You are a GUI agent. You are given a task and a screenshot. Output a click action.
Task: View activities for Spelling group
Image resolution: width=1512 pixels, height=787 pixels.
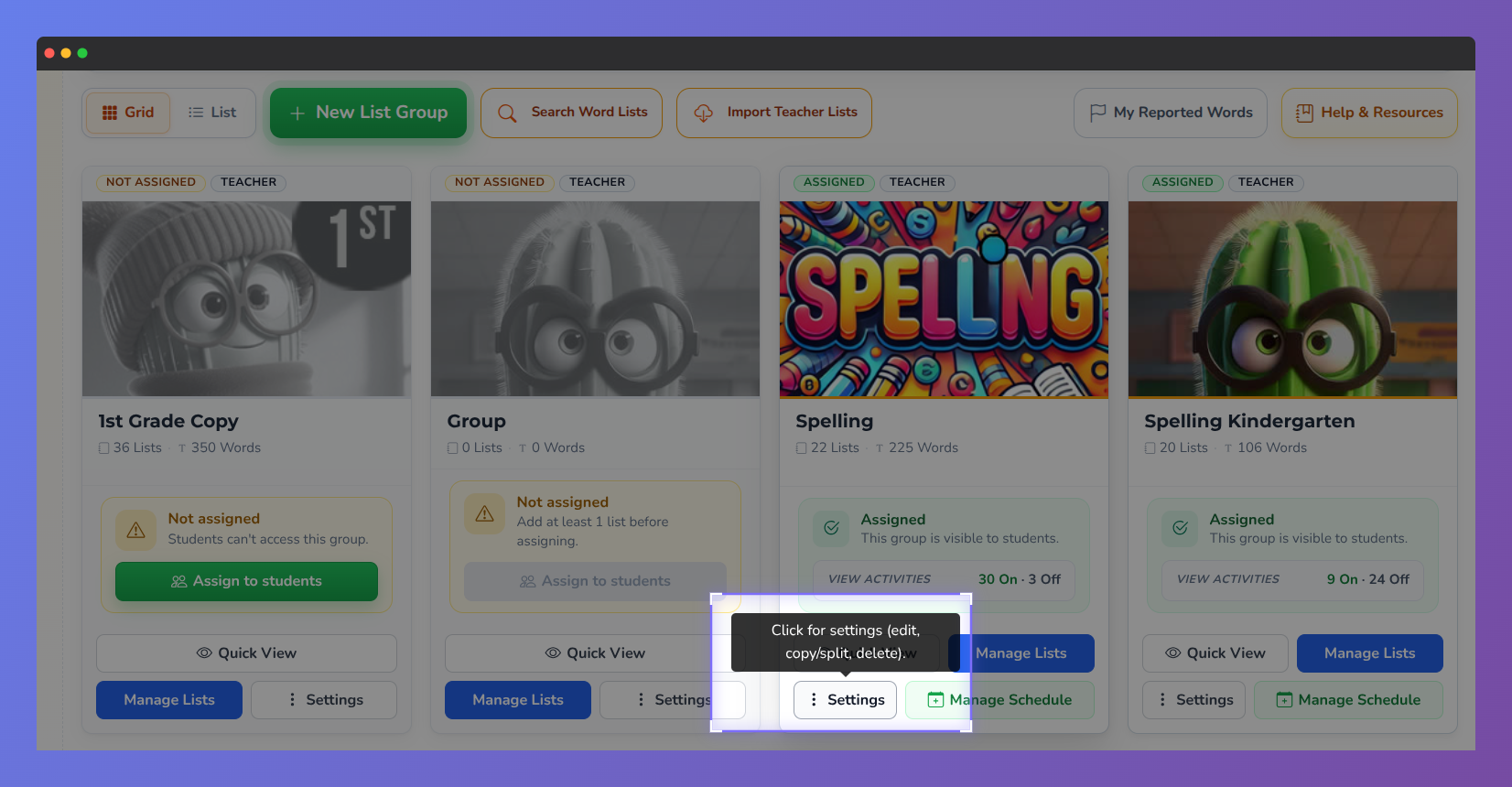tap(945, 579)
